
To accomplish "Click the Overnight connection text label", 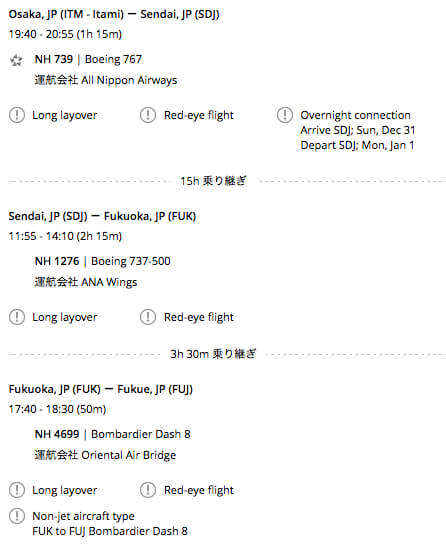I will click(355, 115).
